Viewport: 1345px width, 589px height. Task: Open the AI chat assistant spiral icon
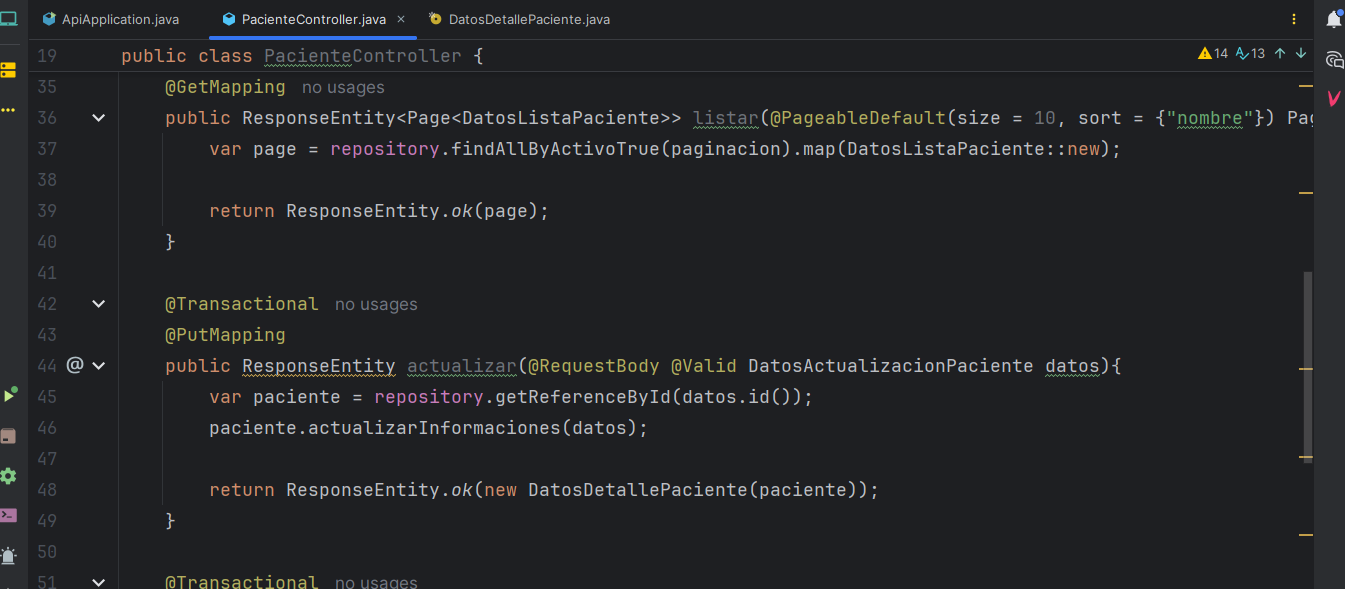(1334, 59)
